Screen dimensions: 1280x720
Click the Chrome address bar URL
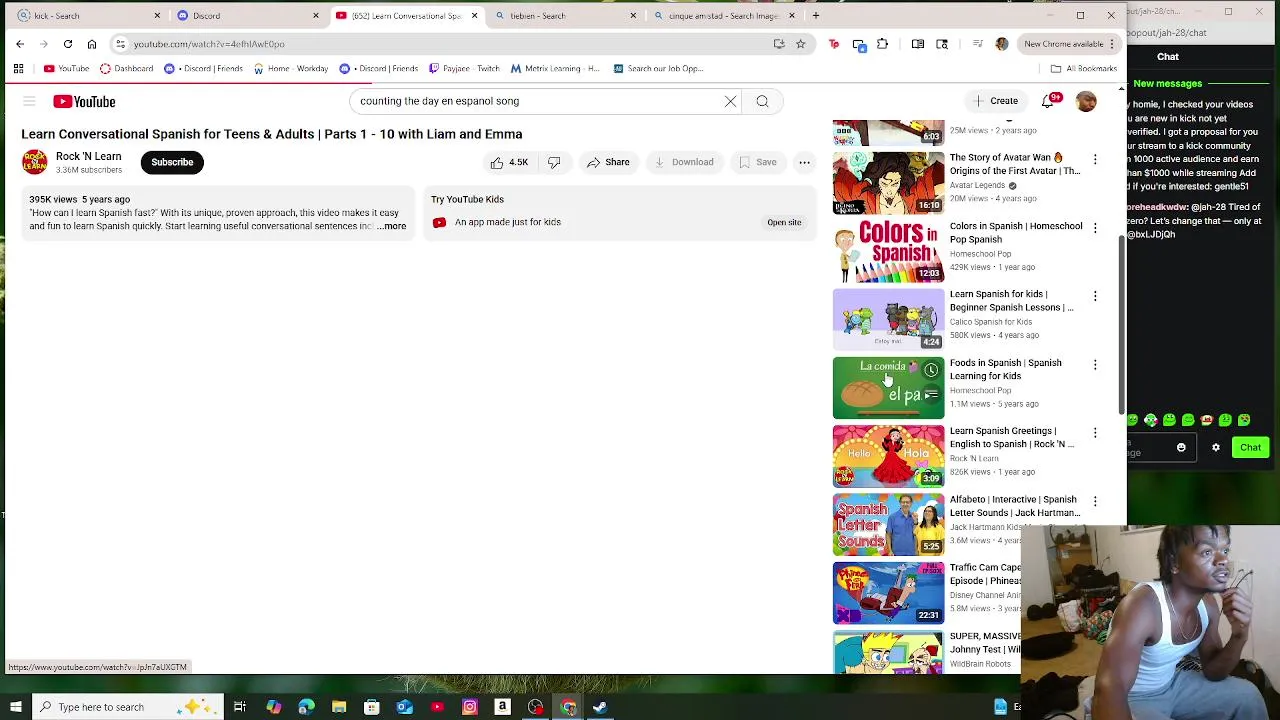coord(209,44)
